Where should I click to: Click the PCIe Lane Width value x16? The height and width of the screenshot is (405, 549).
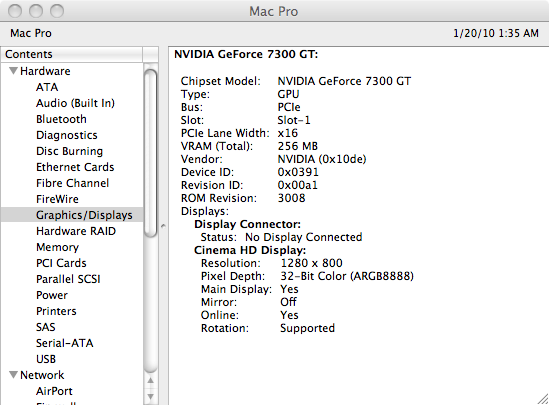point(287,133)
